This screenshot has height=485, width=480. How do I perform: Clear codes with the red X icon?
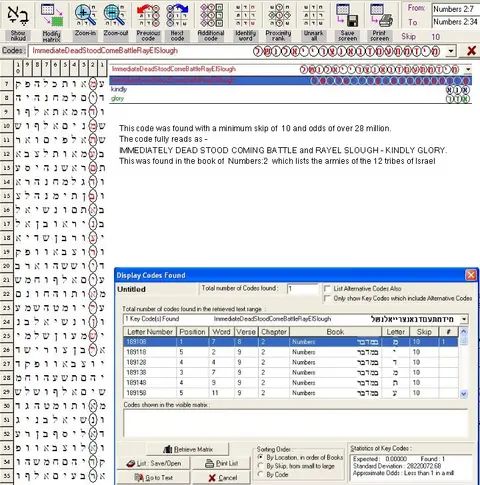coord(471,51)
